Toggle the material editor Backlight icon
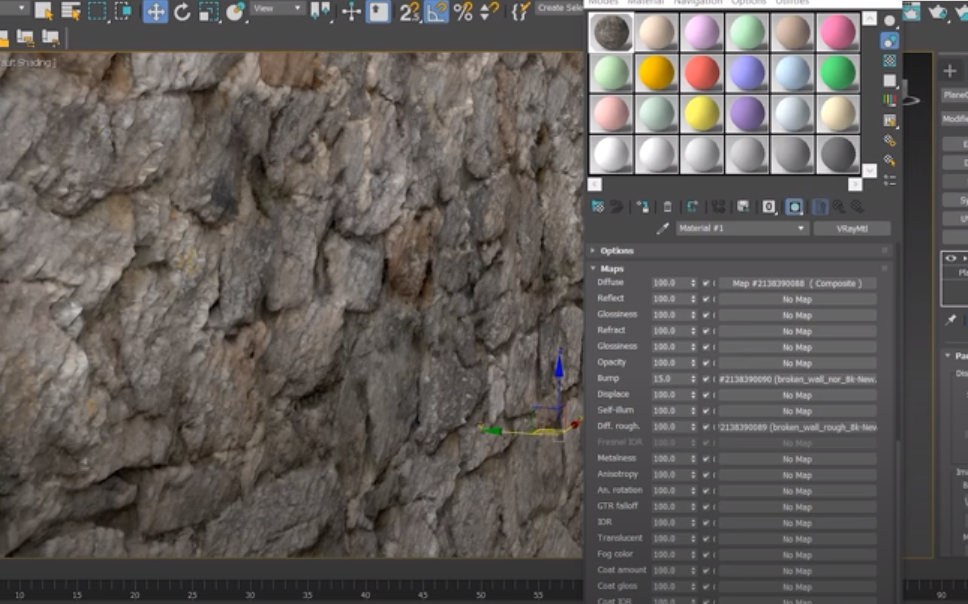This screenshot has height=604, width=968. (890, 41)
